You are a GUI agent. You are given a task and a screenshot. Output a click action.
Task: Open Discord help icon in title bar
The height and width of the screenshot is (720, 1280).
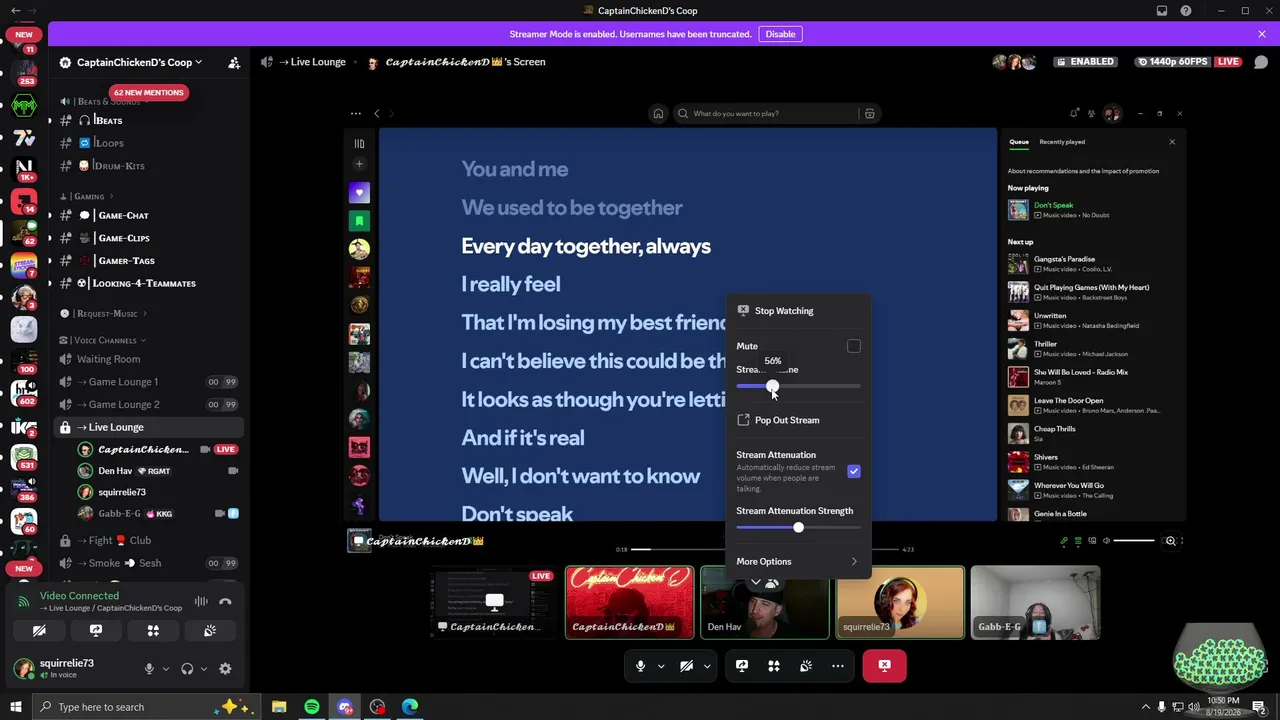(x=1186, y=11)
